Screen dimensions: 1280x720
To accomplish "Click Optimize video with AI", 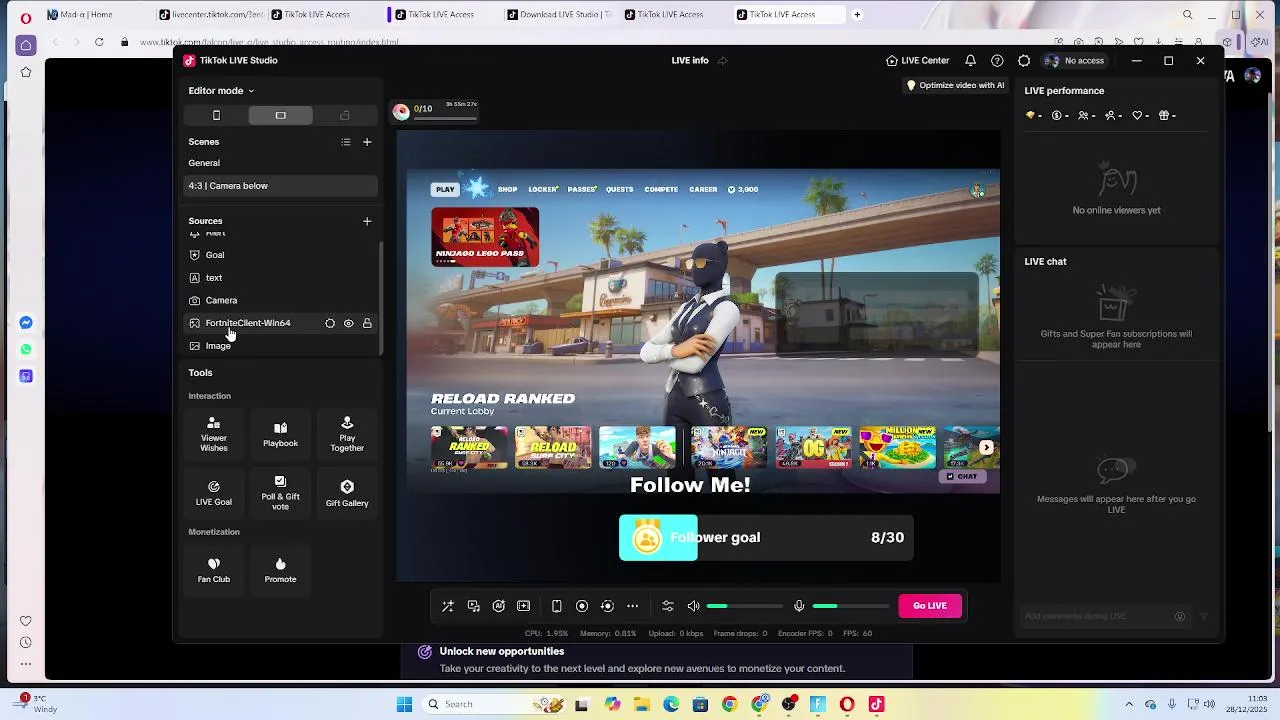I will pos(954,86).
